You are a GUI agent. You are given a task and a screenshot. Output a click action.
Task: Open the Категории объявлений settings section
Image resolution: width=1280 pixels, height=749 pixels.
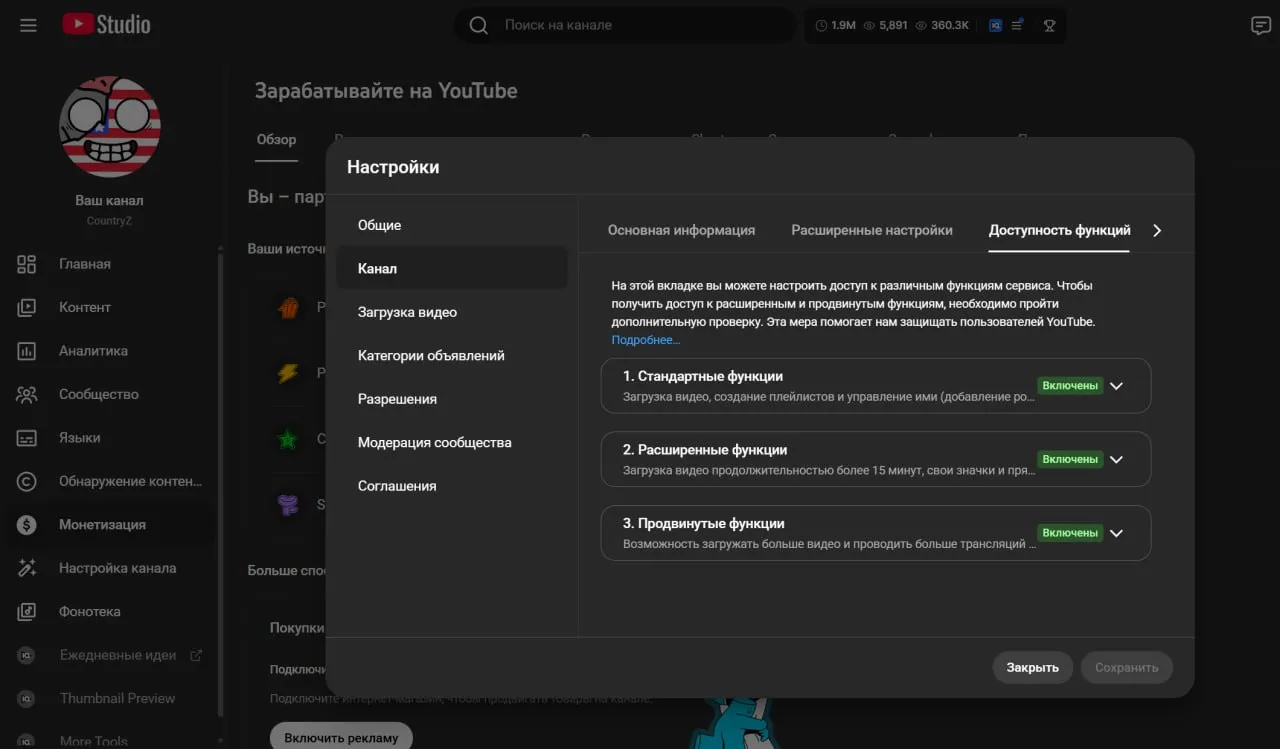[452, 355]
